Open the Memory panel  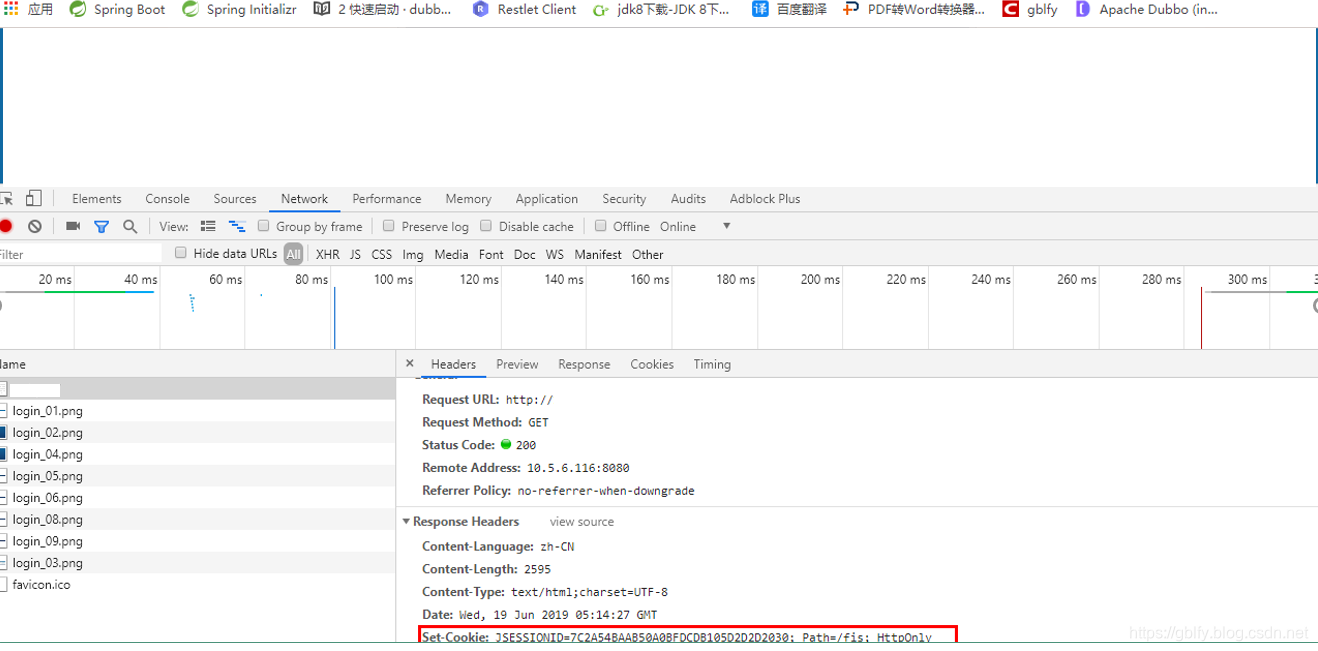[x=468, y=199]
